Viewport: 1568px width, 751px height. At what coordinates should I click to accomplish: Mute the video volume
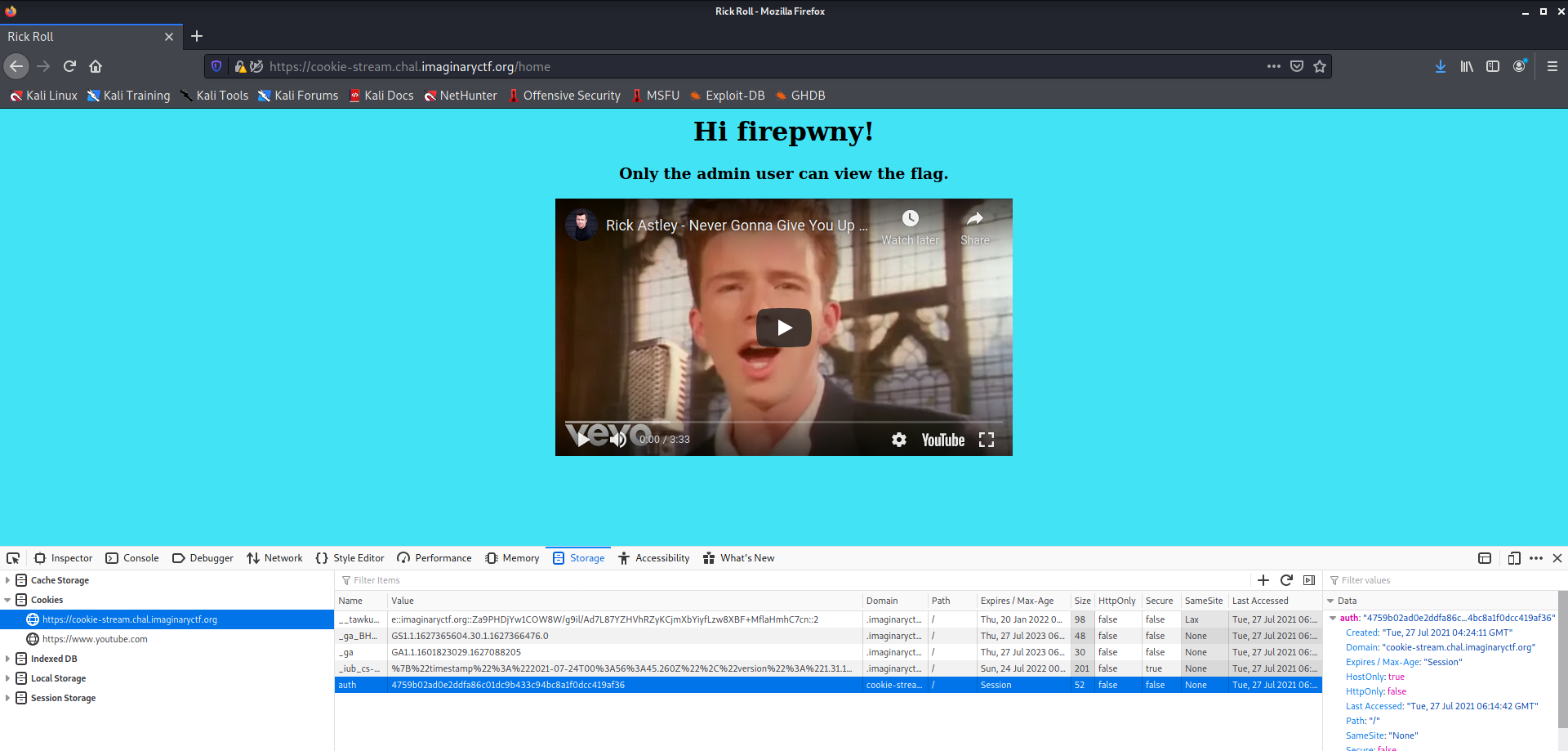coord(618,440)
